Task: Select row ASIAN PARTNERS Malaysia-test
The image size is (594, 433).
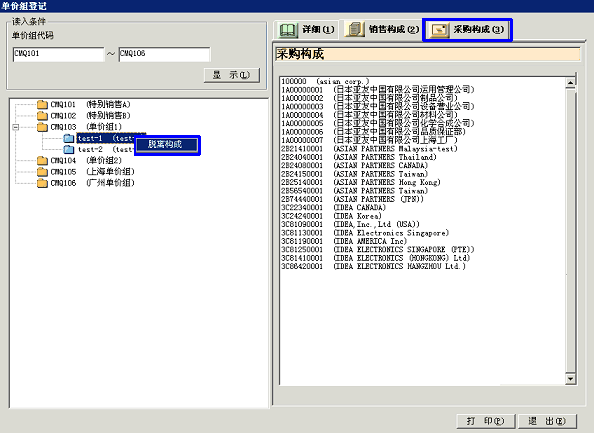Action: tap(369, 149)
